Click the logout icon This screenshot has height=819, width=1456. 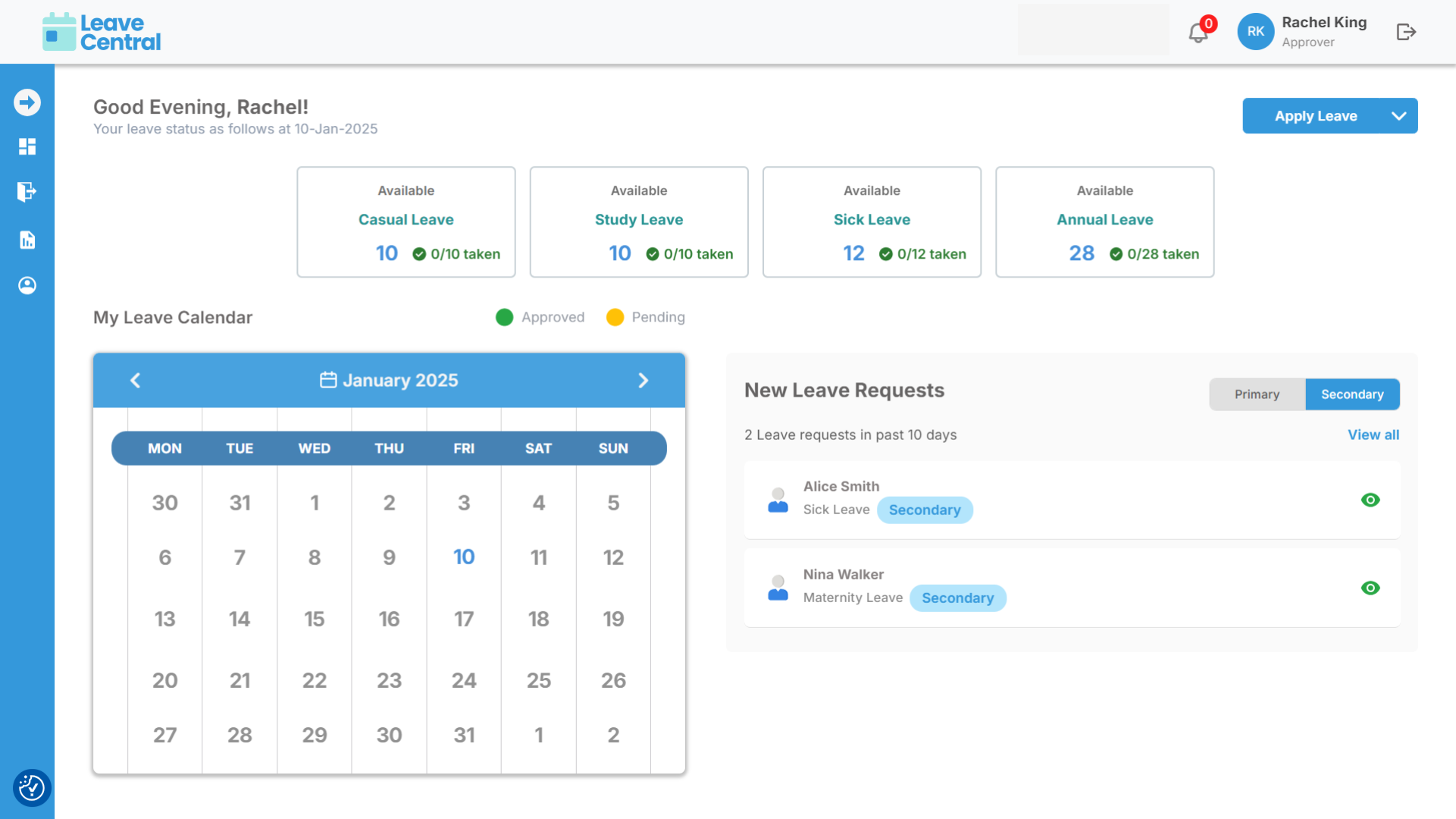pos(1406,32)
